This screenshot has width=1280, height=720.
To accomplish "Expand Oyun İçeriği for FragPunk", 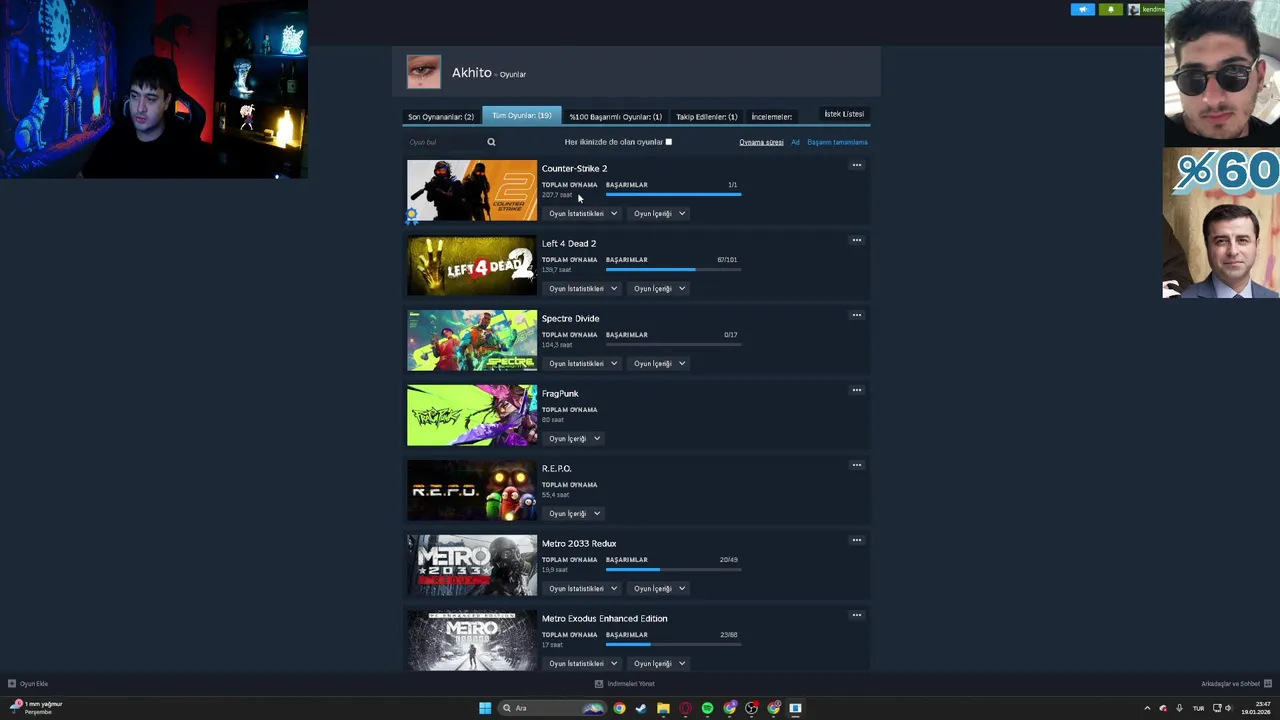I will (573, 438).
